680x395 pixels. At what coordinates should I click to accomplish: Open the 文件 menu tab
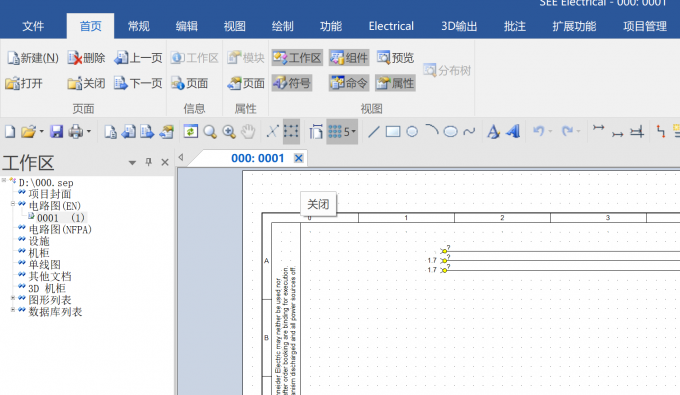pos(33,26)
